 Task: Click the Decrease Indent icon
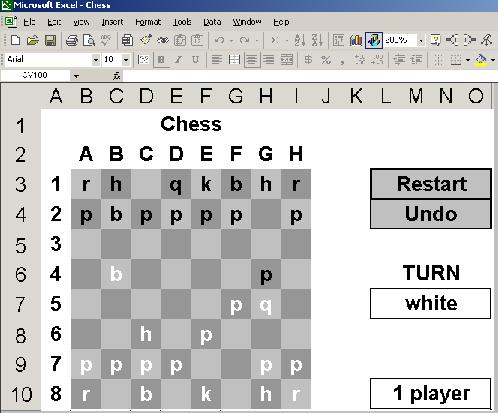coord(399,60)
